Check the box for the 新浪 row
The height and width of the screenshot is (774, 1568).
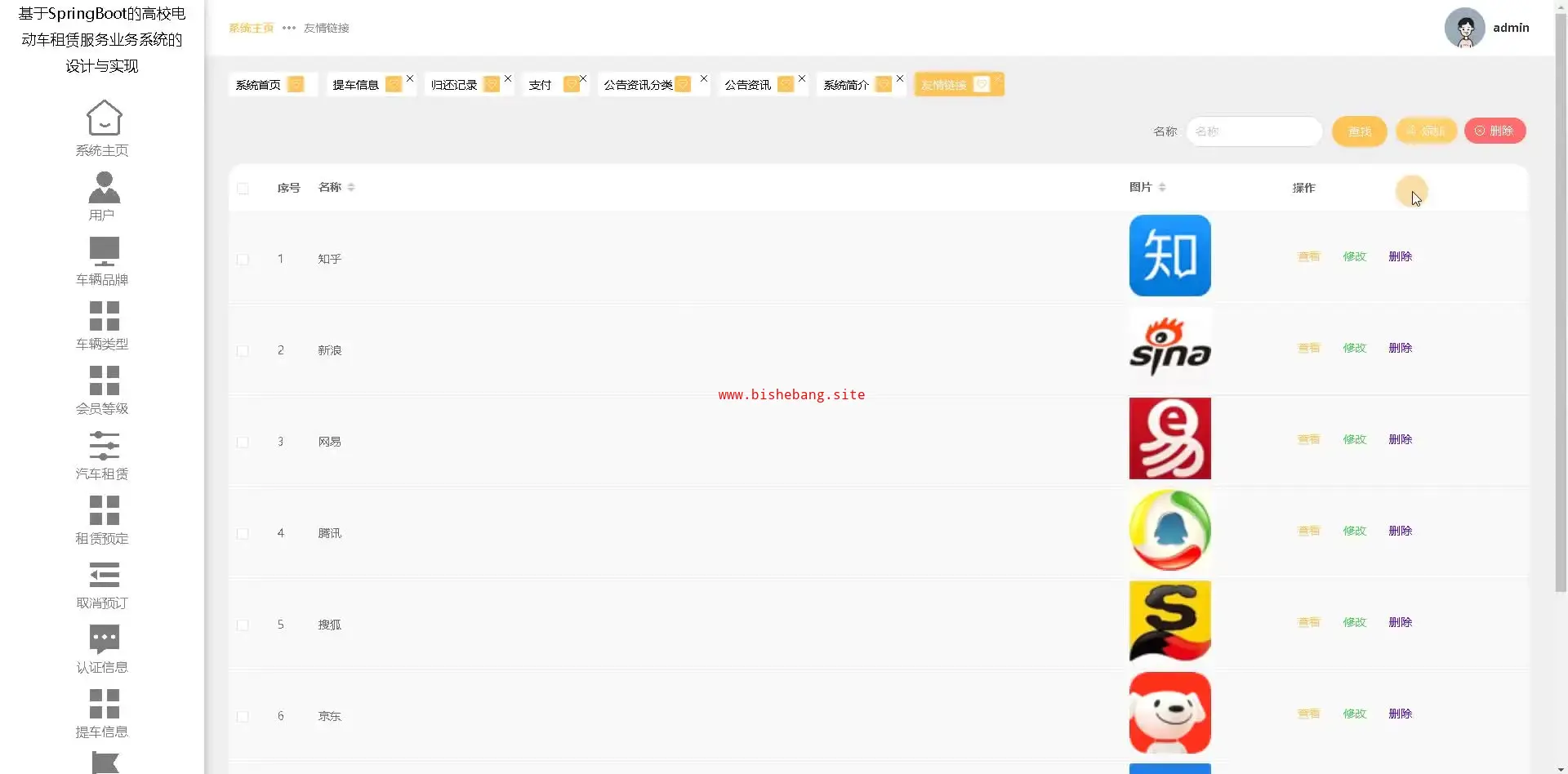point(243,351)
